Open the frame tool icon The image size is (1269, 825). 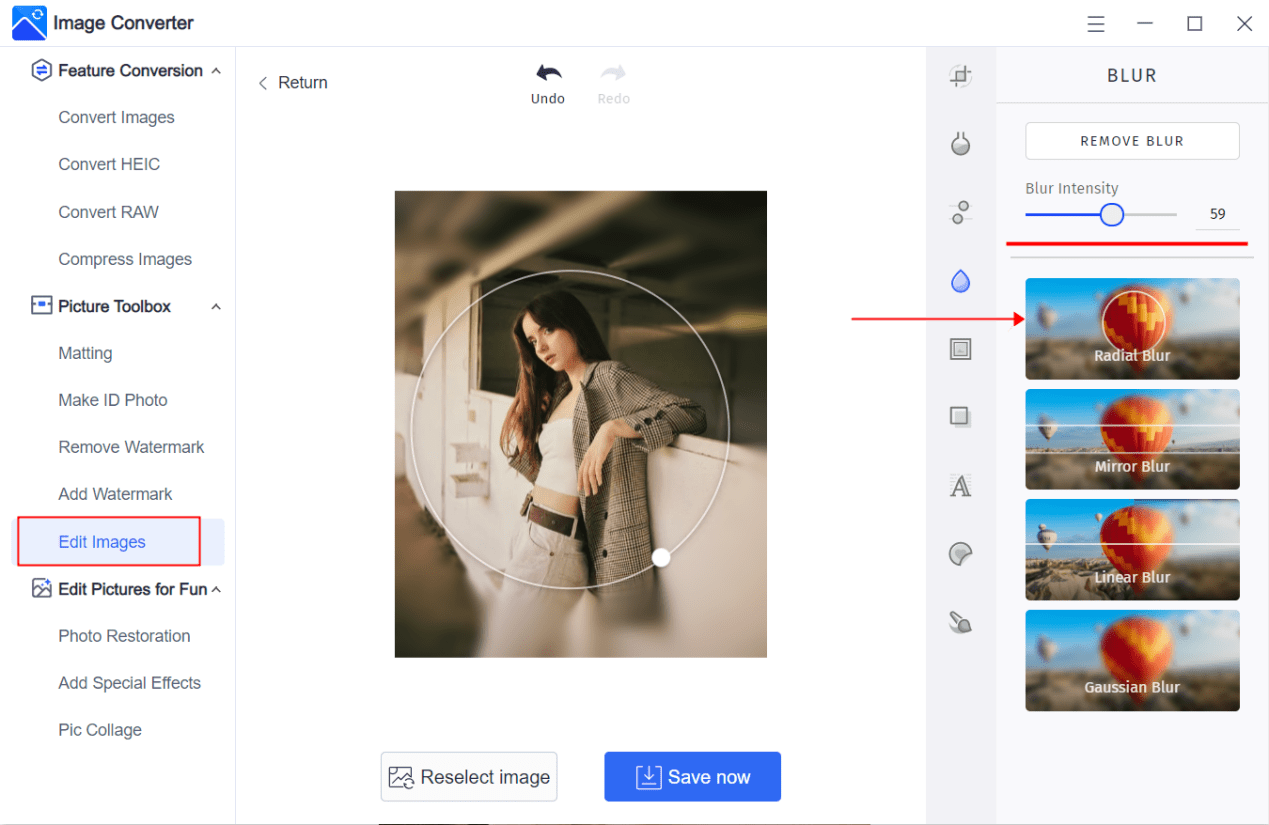960,349
